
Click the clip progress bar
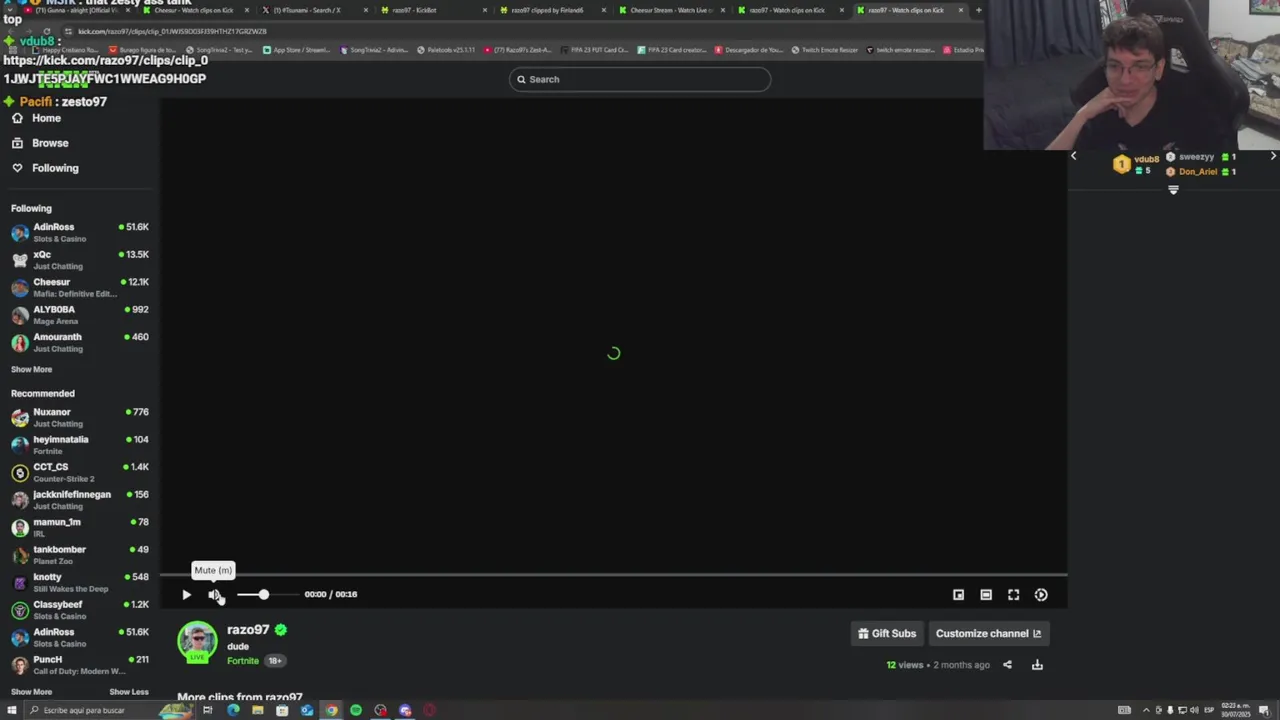[x=613, y=575]
